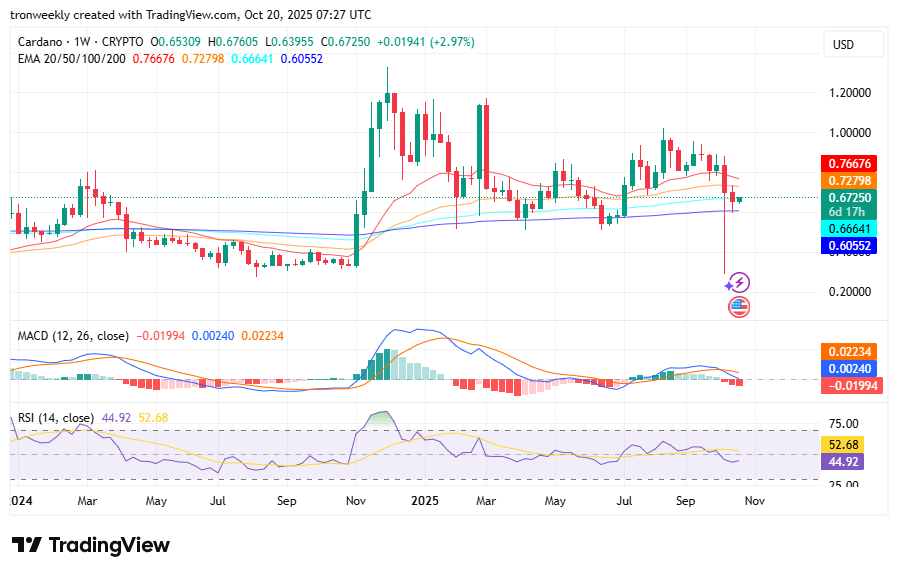
Task: Click the blue 0.60552 EMA price label
Action: point(847,245)
